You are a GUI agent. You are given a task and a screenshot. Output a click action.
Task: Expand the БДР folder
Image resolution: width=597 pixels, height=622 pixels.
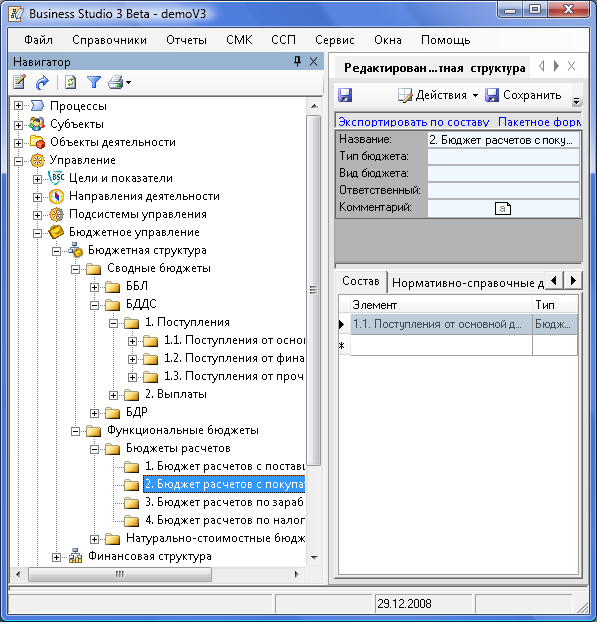(x=94, y=413)
